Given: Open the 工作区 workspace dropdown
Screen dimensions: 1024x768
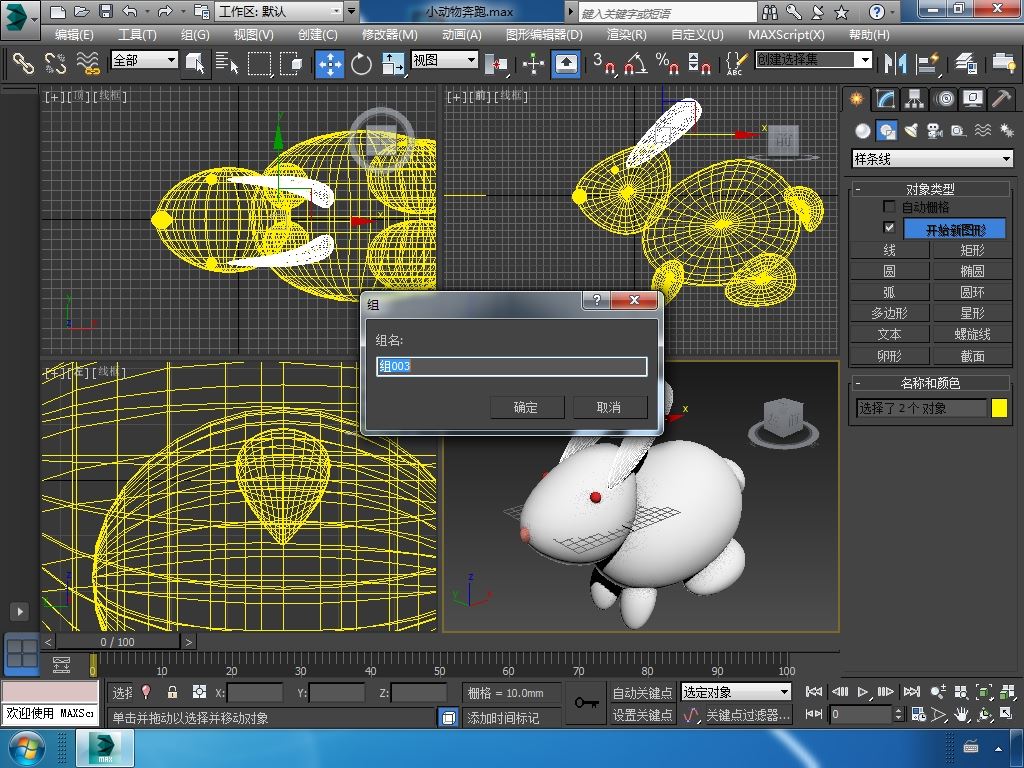Looking at the screenshot, I should point(280,11).
